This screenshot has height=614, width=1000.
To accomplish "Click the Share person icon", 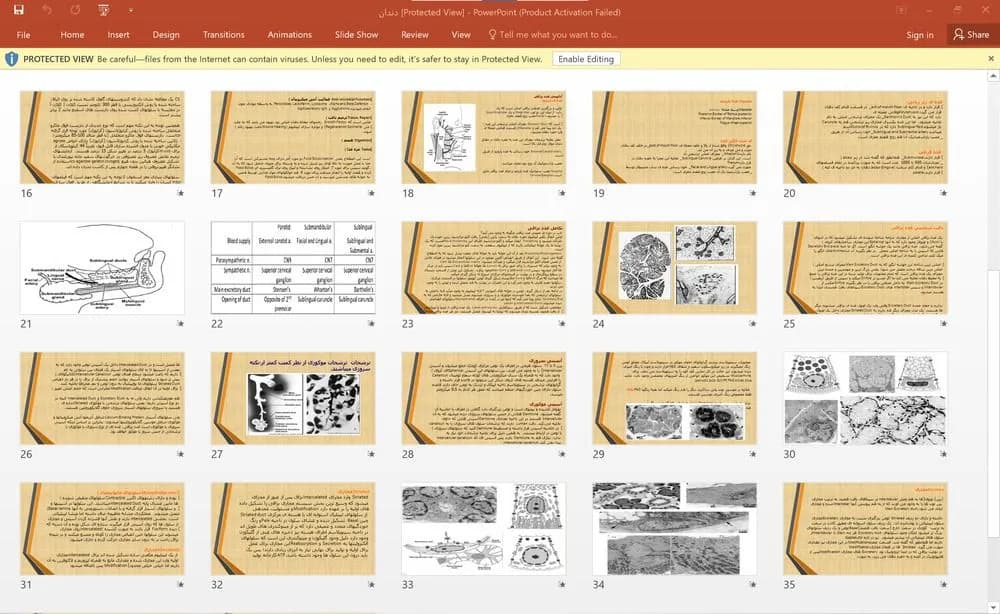I will 959,34.
